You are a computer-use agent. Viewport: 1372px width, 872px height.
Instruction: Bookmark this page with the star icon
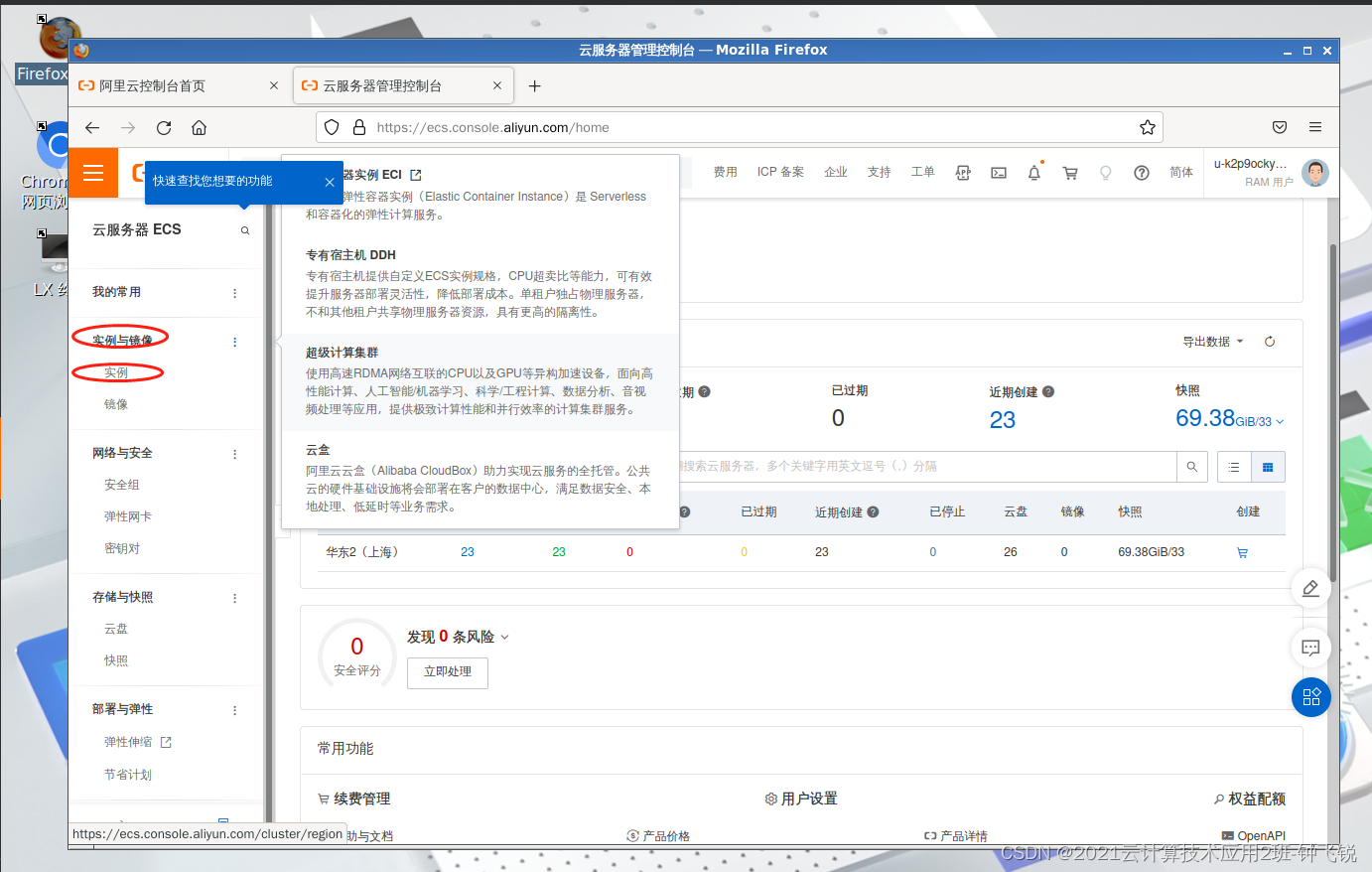pos(1148,127)
